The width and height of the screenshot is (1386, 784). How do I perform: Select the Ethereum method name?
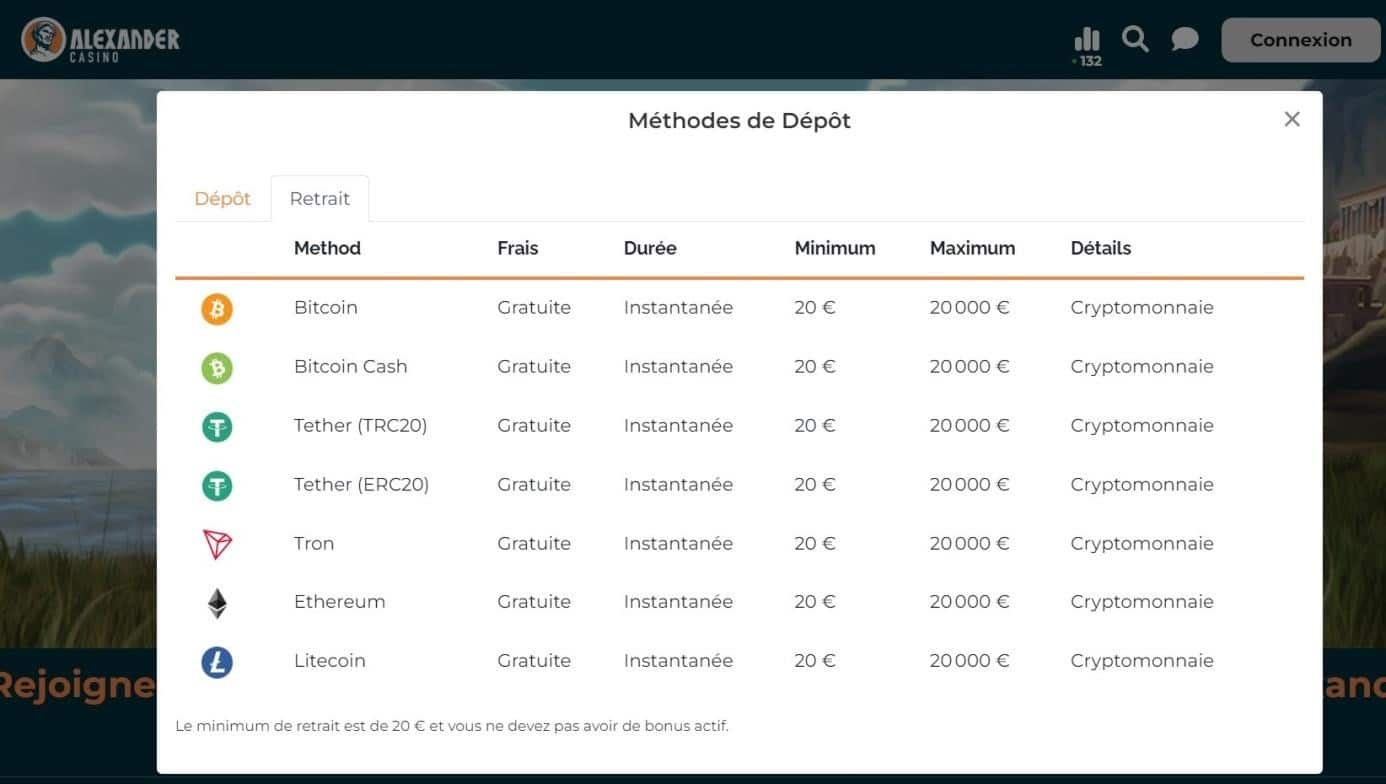(x=340, y=601)
